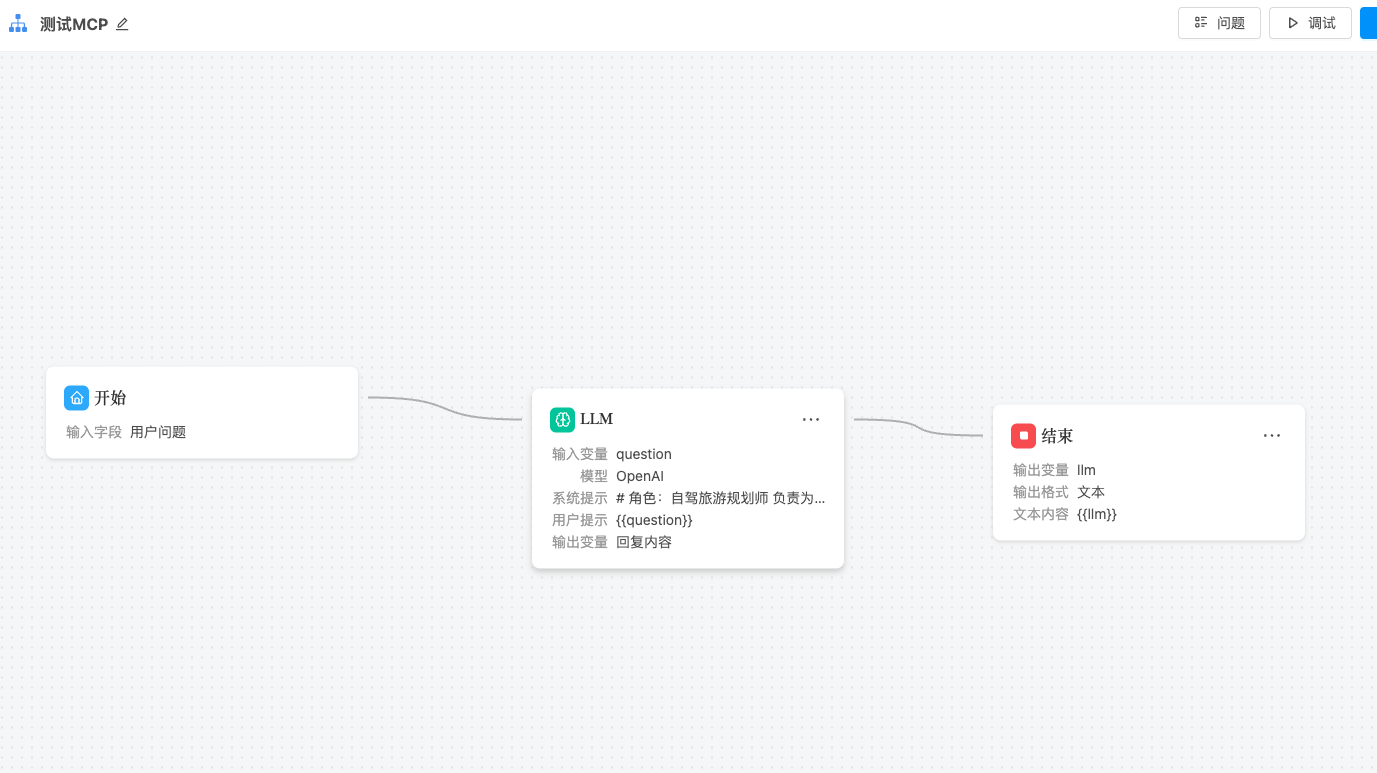Click the 测试MCP workflow title
The height and width of the screenshot is (773, 1377).
[x=74, y=24]
